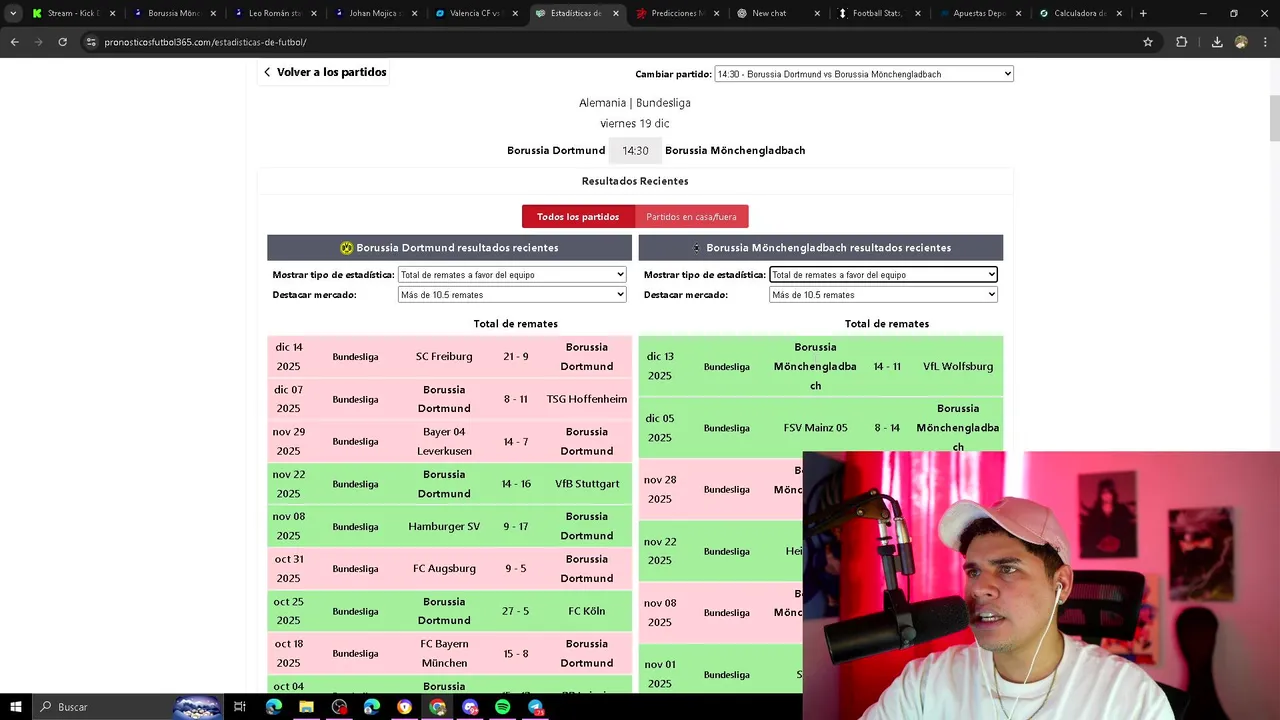Viewport: 1280px width, 720px height.
Task: Click the back chevron beside Volver a los partidos
Action: [x=267, y=72]
